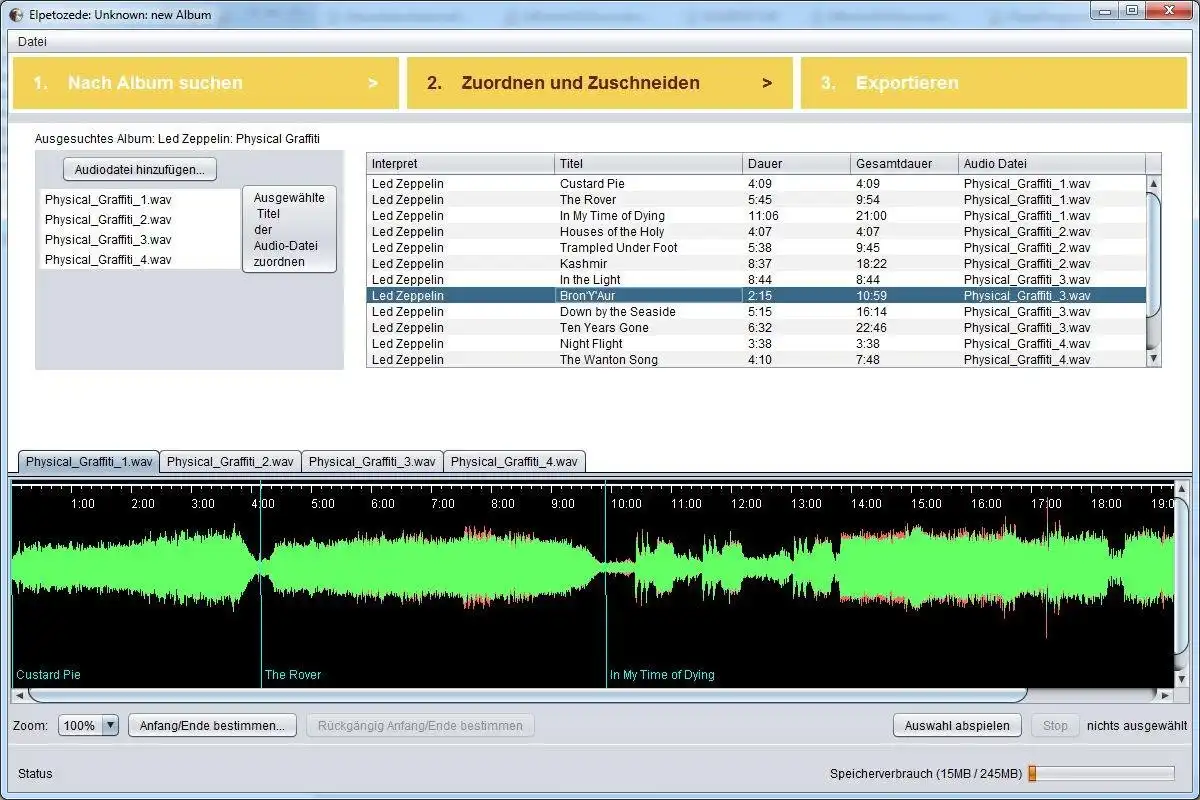Click Auswahl abspielen button
The width and height of the screenshot is (1200, 800).
point(957,726)
